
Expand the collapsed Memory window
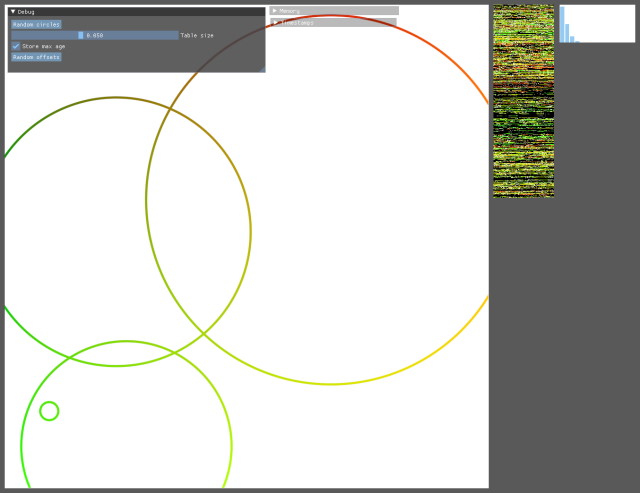[x=275, y=11]
